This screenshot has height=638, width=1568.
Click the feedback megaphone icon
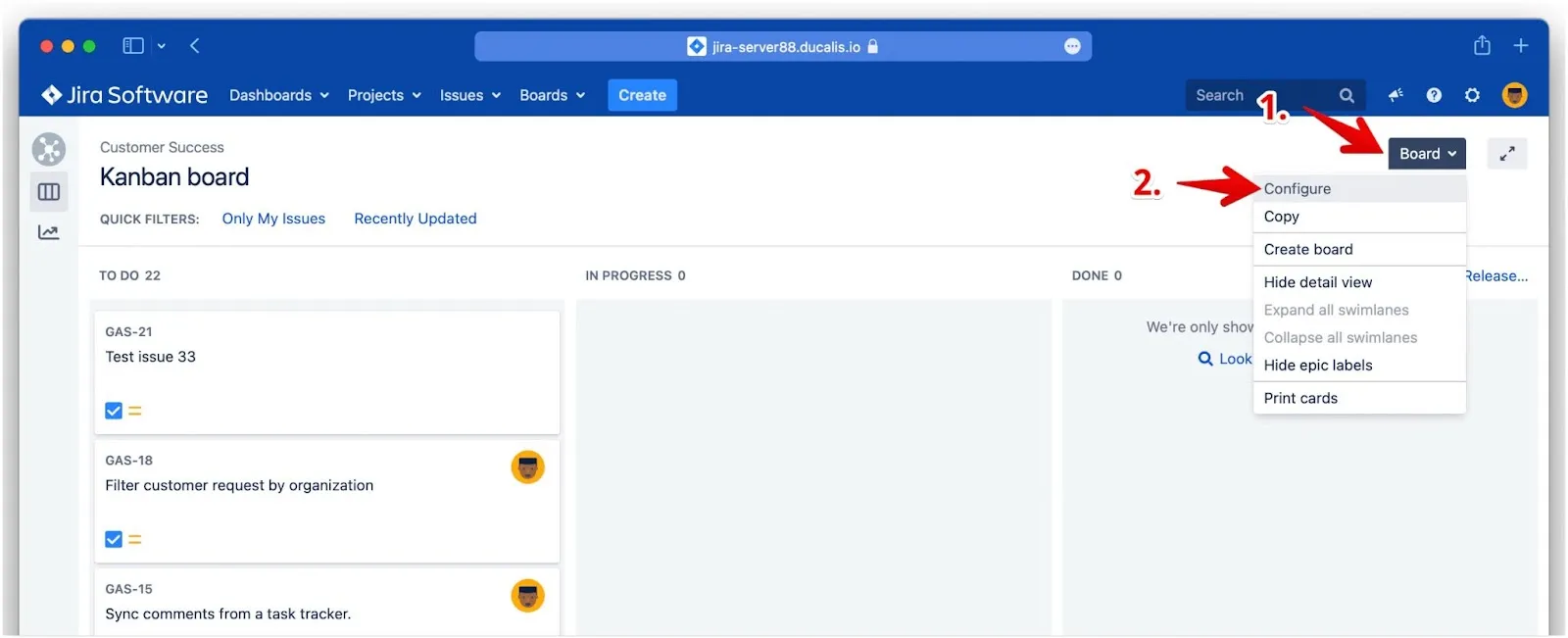point(1396,95)
